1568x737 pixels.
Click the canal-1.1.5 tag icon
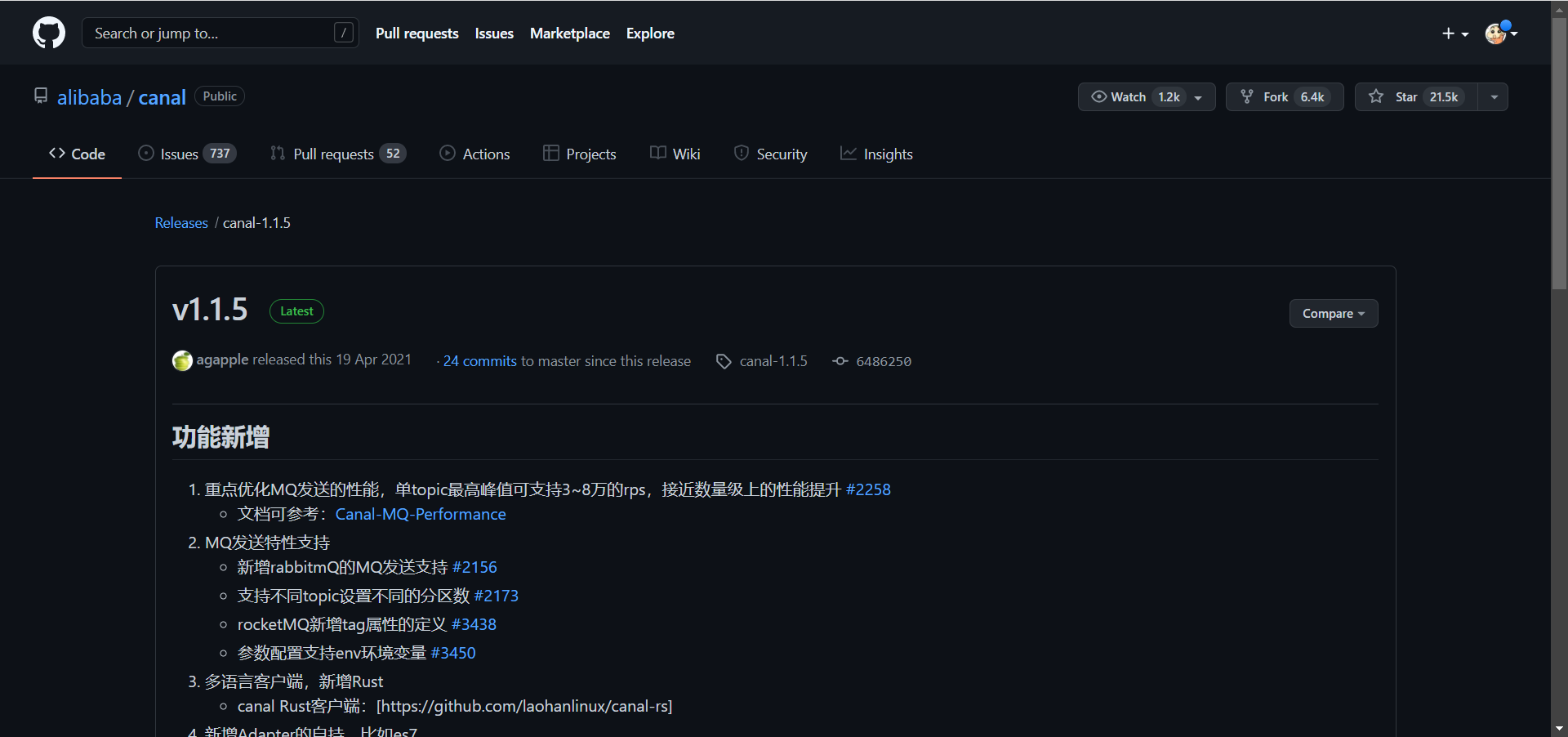[724, 360]
